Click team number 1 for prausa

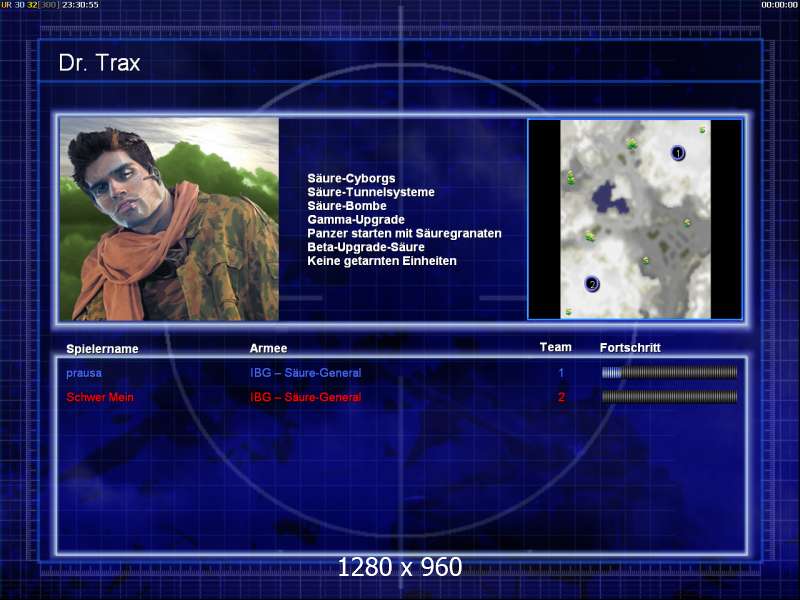click(x=561, y=373)
